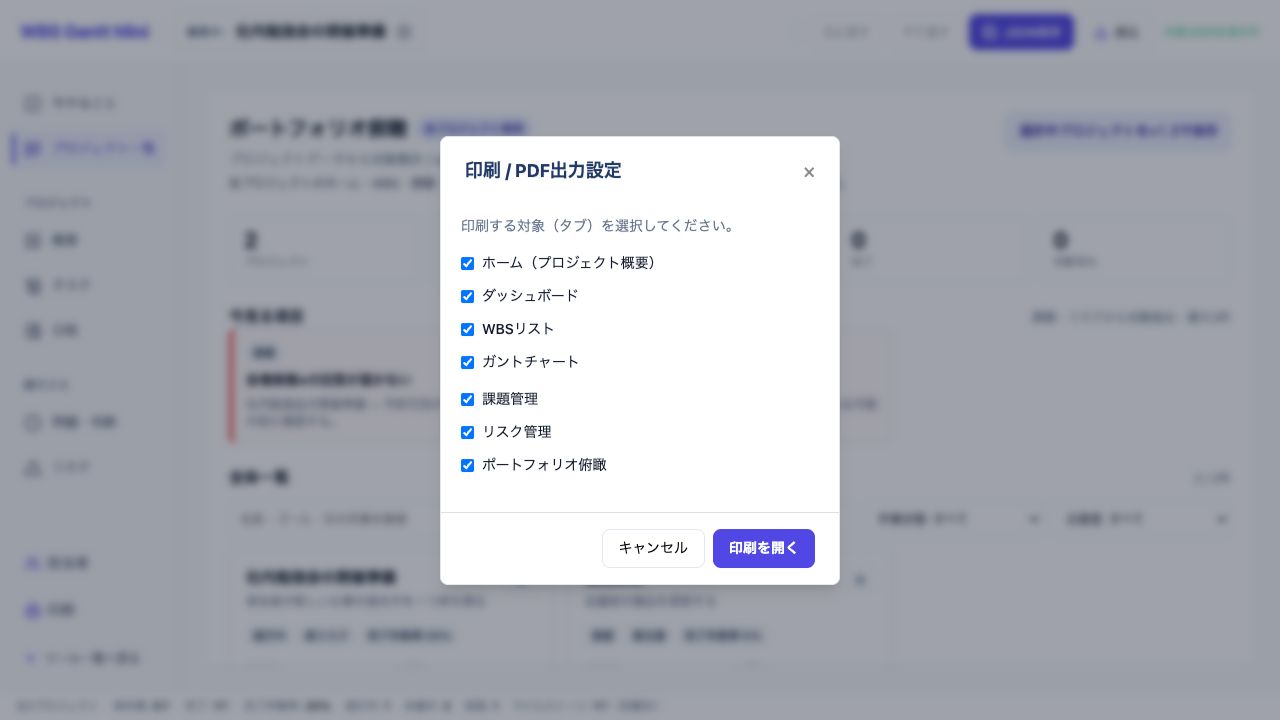Close the 印刷 / PDF出力設定 dialog with X

tap(809, 172)
